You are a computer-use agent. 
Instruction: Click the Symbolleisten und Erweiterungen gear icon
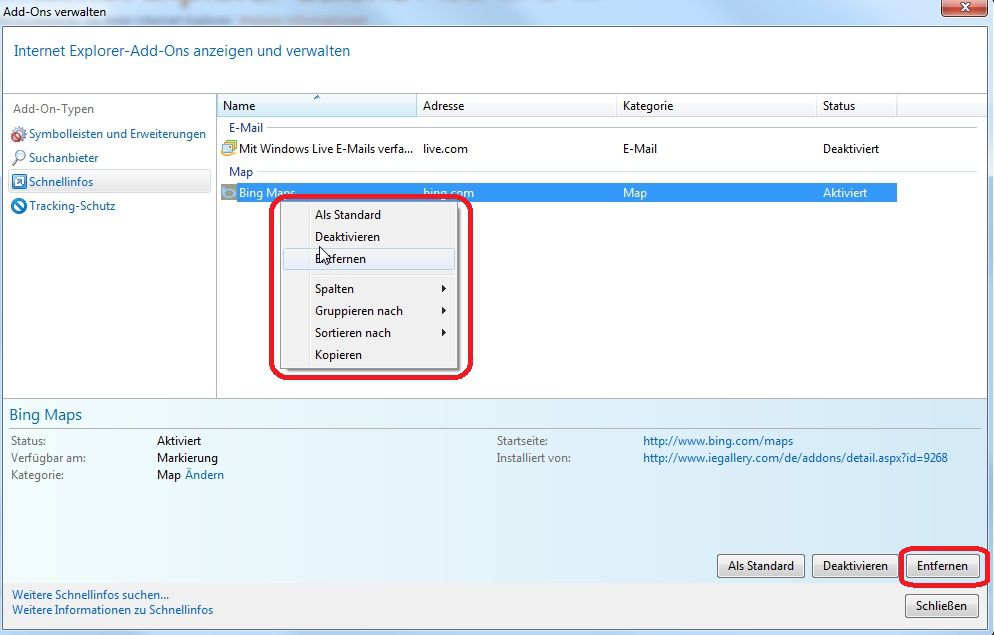tap(18, 134)
